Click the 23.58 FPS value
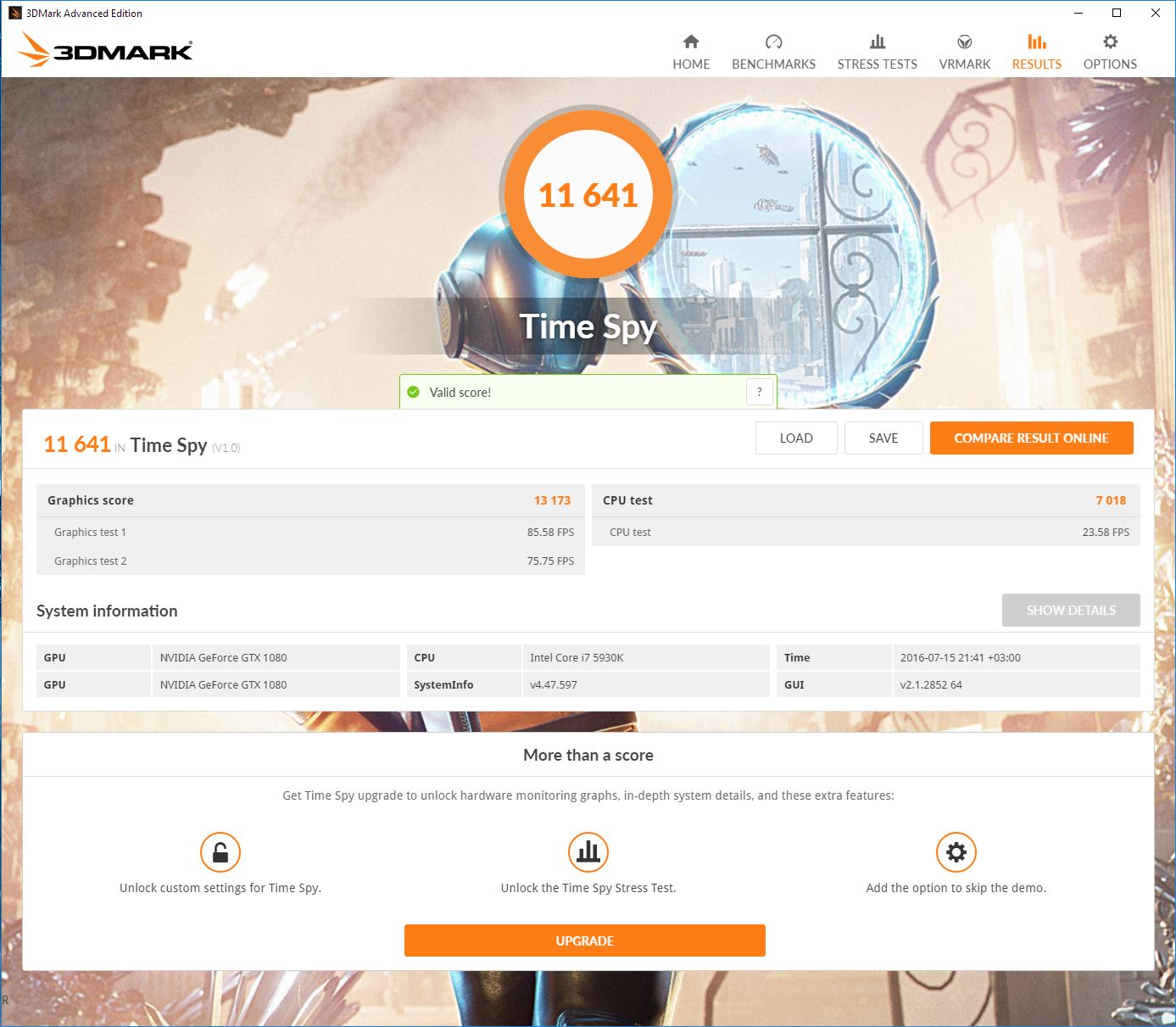The width and height of the screenshot is (1176, 1027). [x=1106, y=532]
